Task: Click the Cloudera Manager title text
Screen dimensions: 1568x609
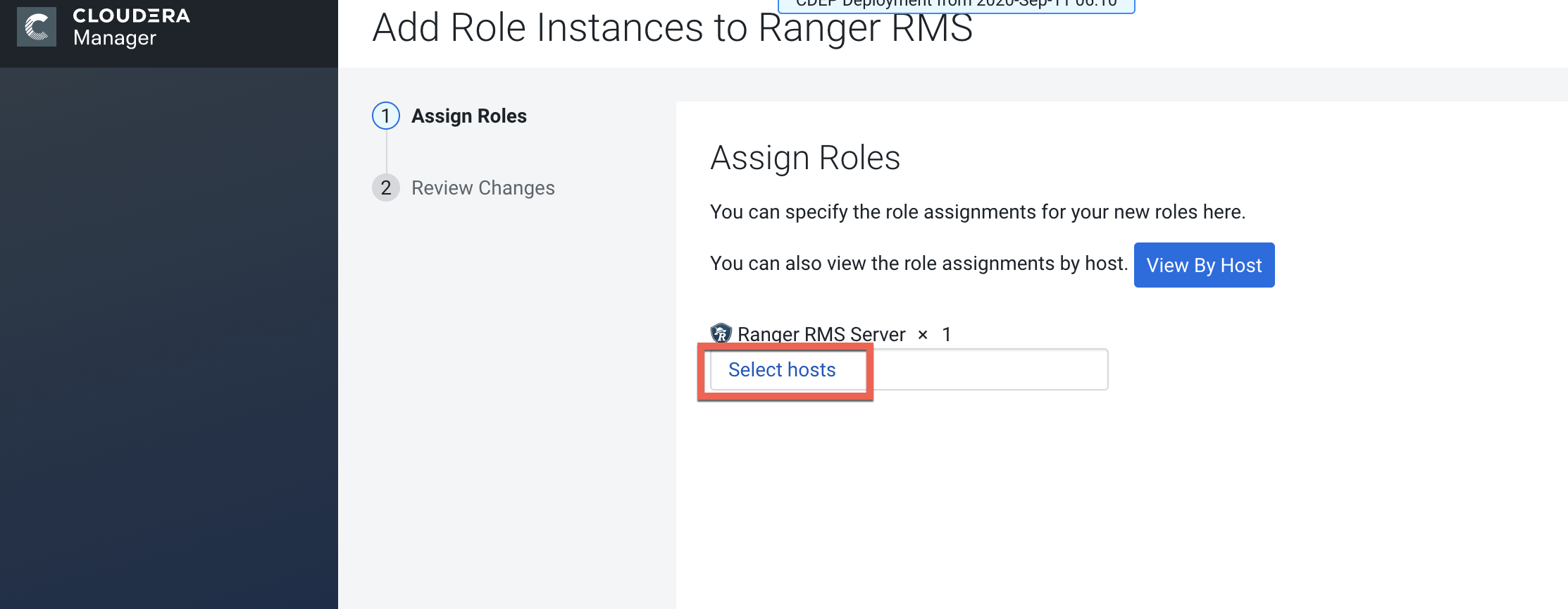Action: [x=131, y=27]
